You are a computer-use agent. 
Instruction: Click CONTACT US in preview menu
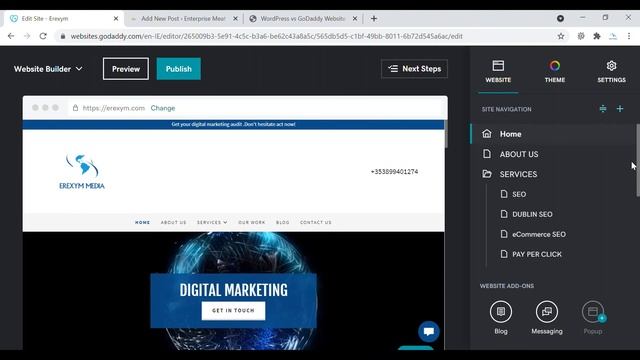[316, 222]
